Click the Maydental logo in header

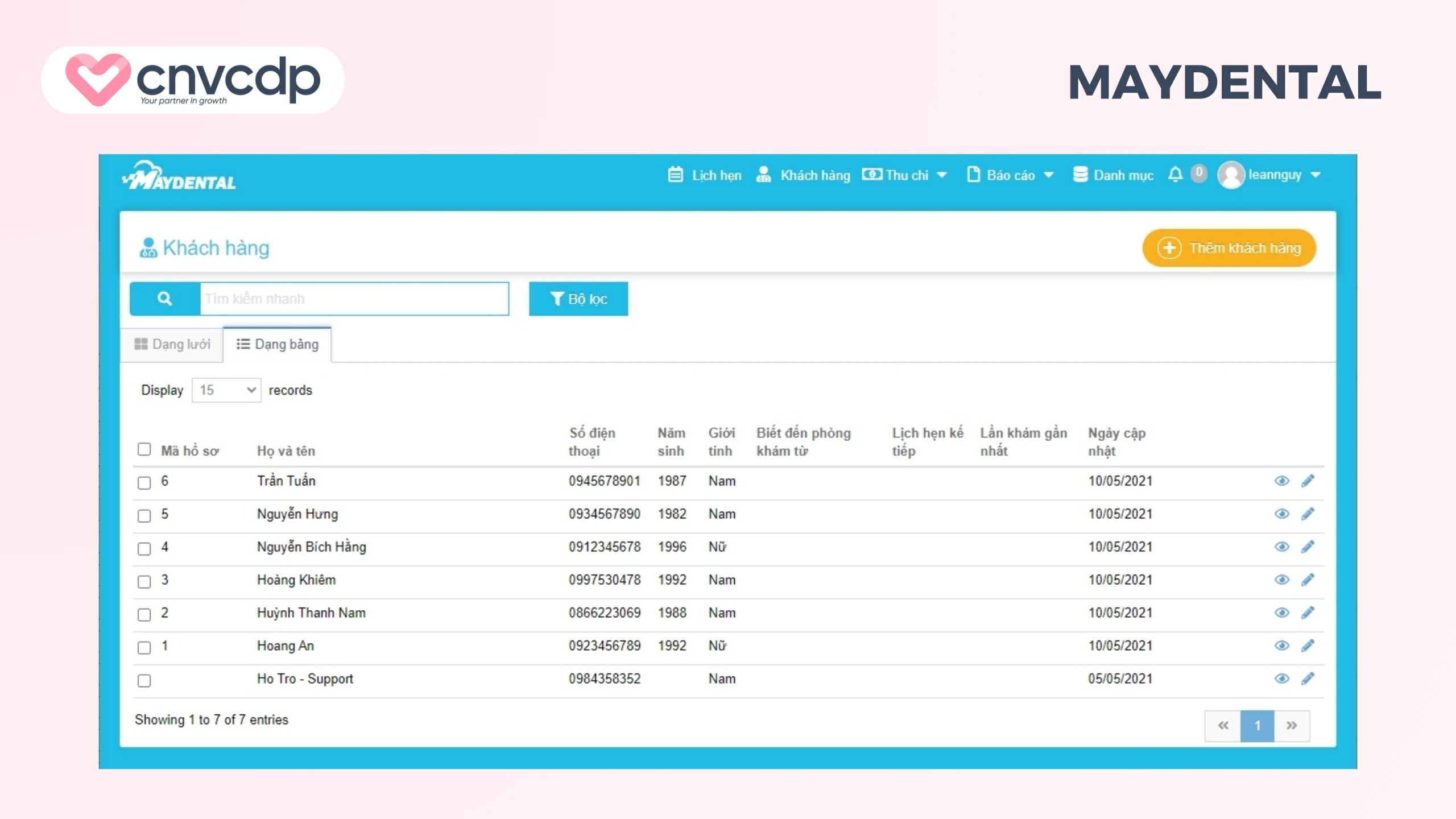pyautogui.click(x=179, y=176)
